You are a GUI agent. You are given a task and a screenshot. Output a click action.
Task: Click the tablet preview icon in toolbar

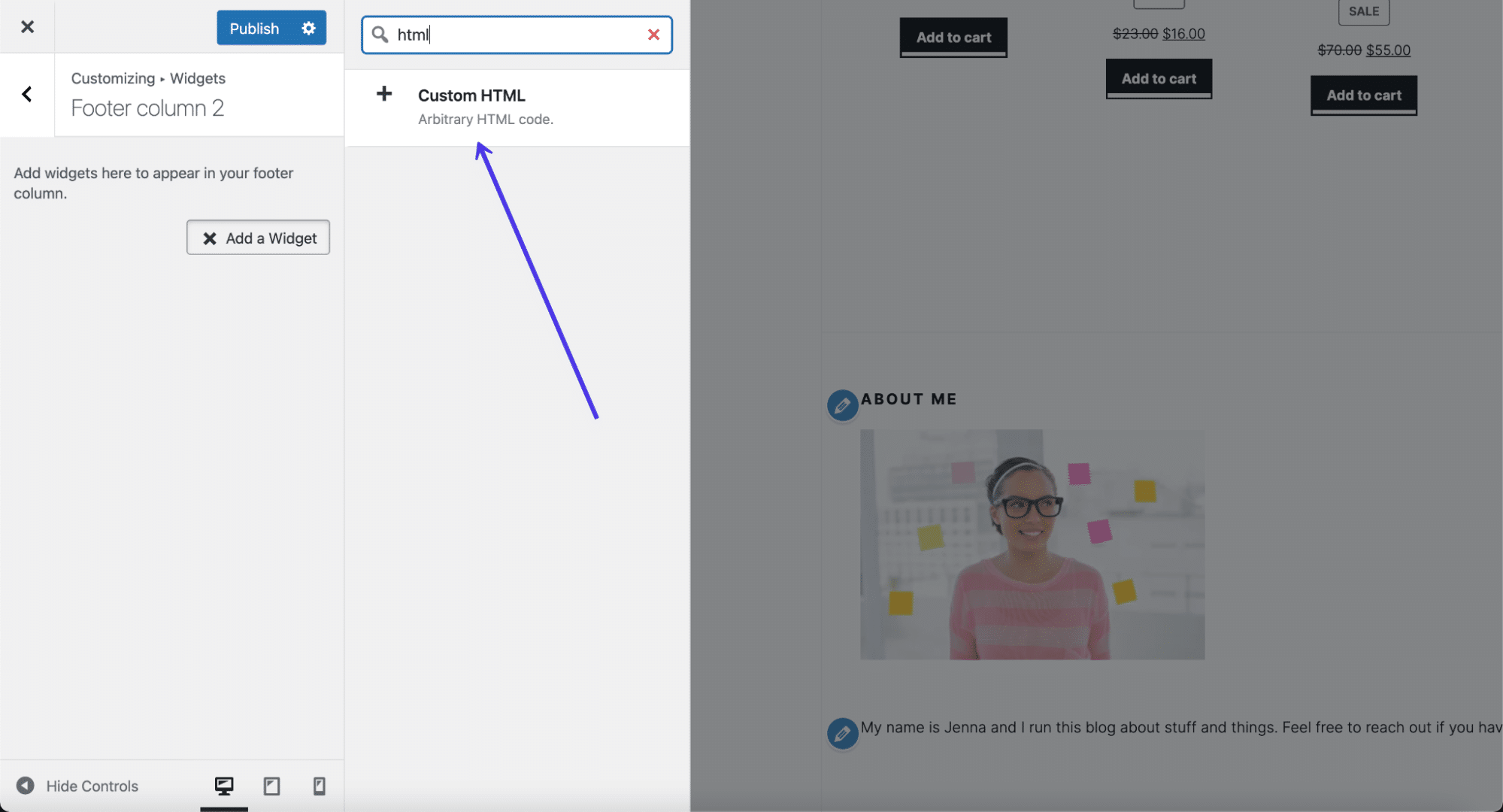[270, 786]
